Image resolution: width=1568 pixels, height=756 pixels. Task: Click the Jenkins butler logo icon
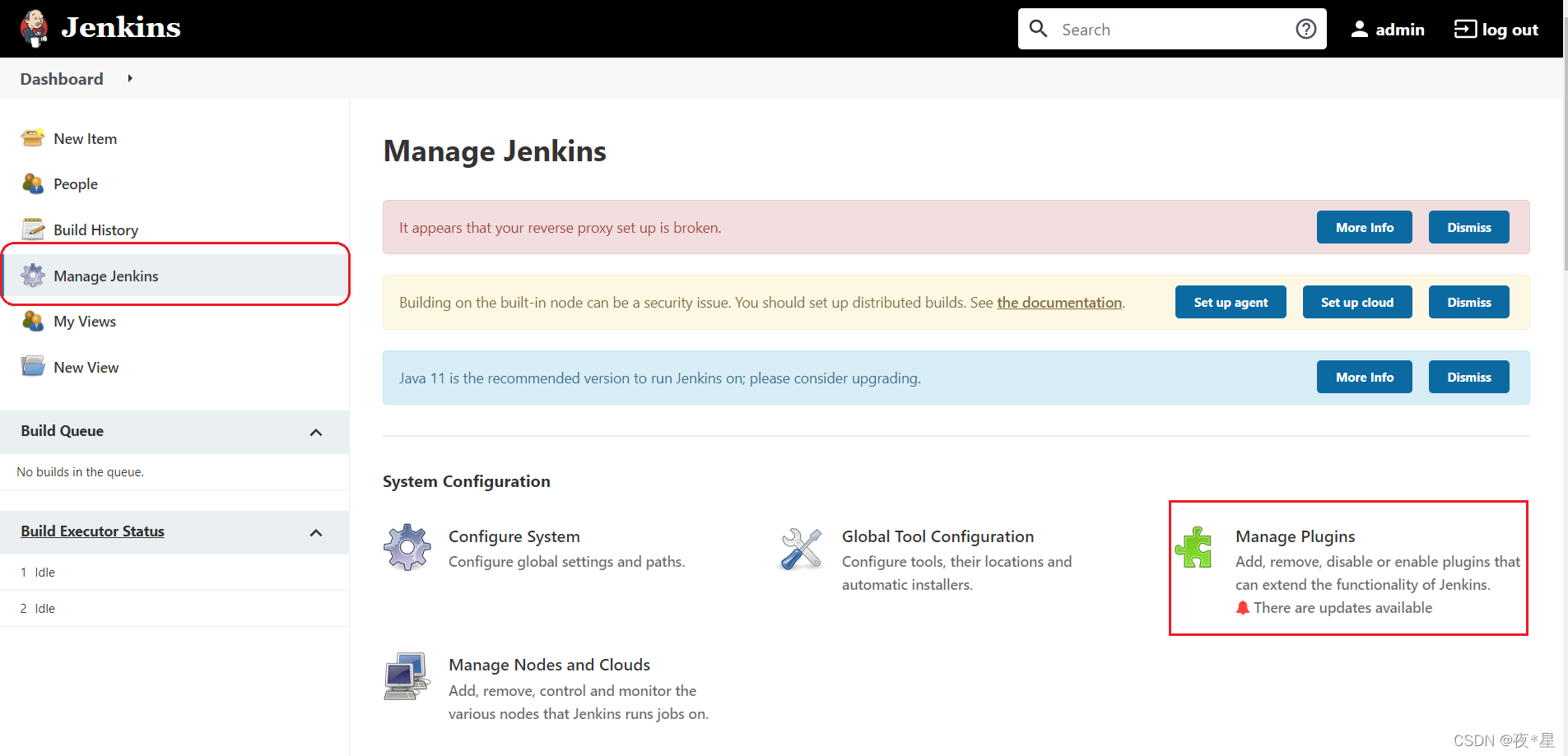[x=34, y=29]
